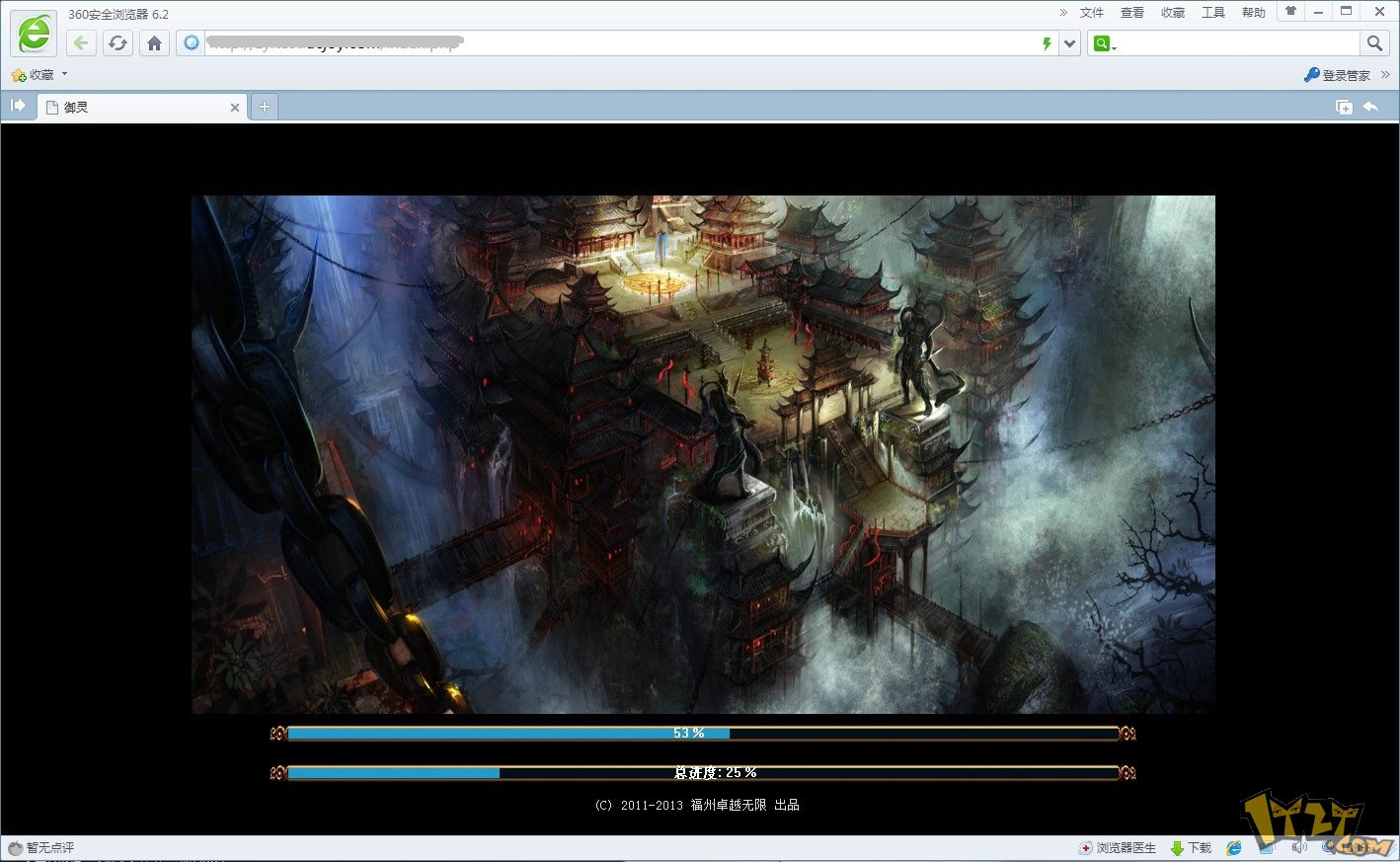This screenshot has height=862, width=1400.
Task: Open the 收藏 menu in menu bar
Action: tap(1173, 13)
